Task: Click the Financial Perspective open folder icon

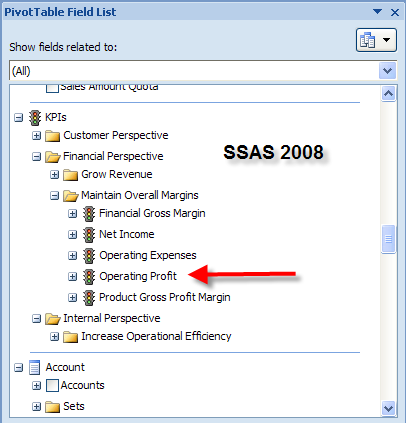Action: click(x=52, y=157)
